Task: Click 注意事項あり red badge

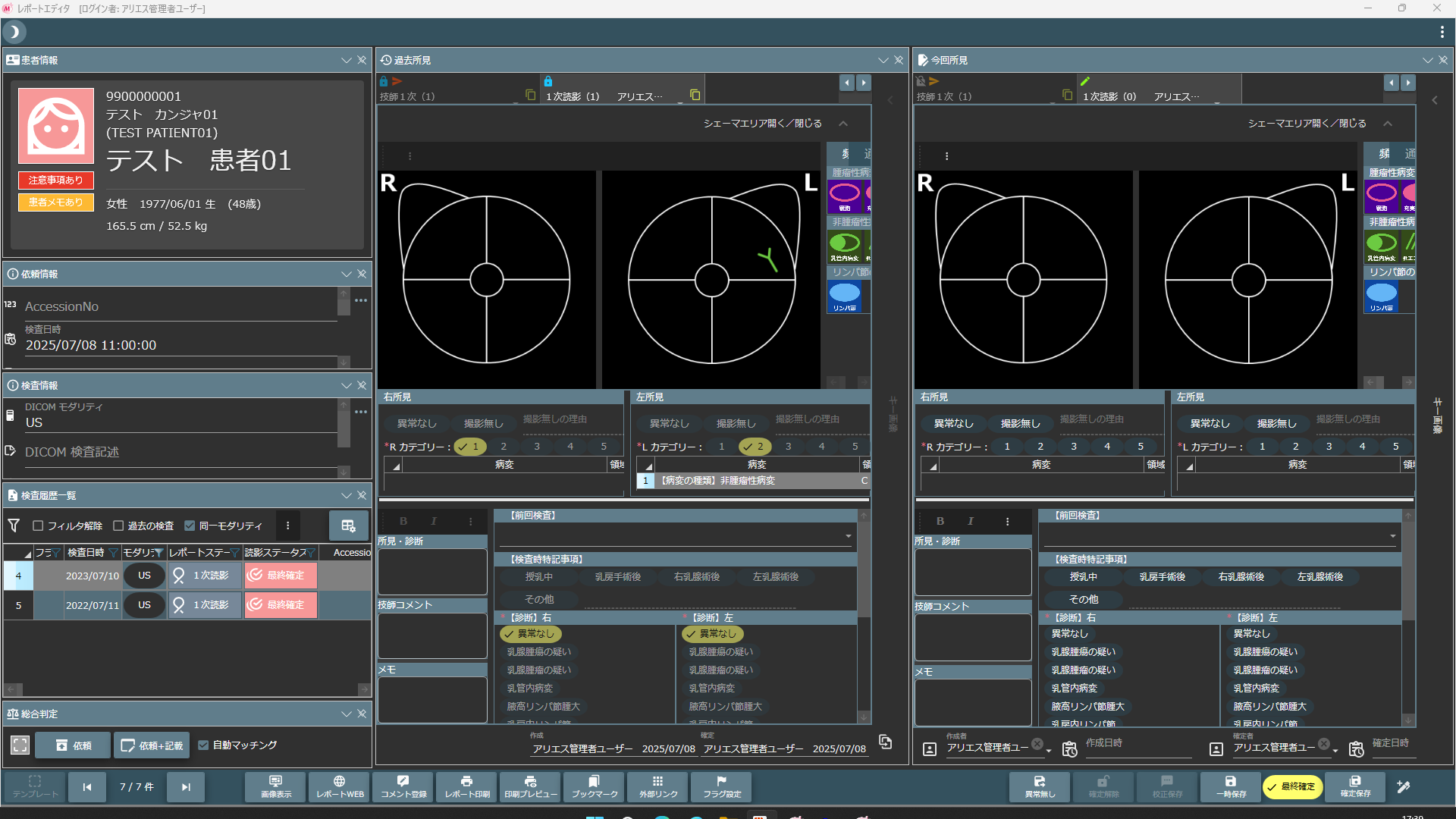Action: (x=56, y=180)
